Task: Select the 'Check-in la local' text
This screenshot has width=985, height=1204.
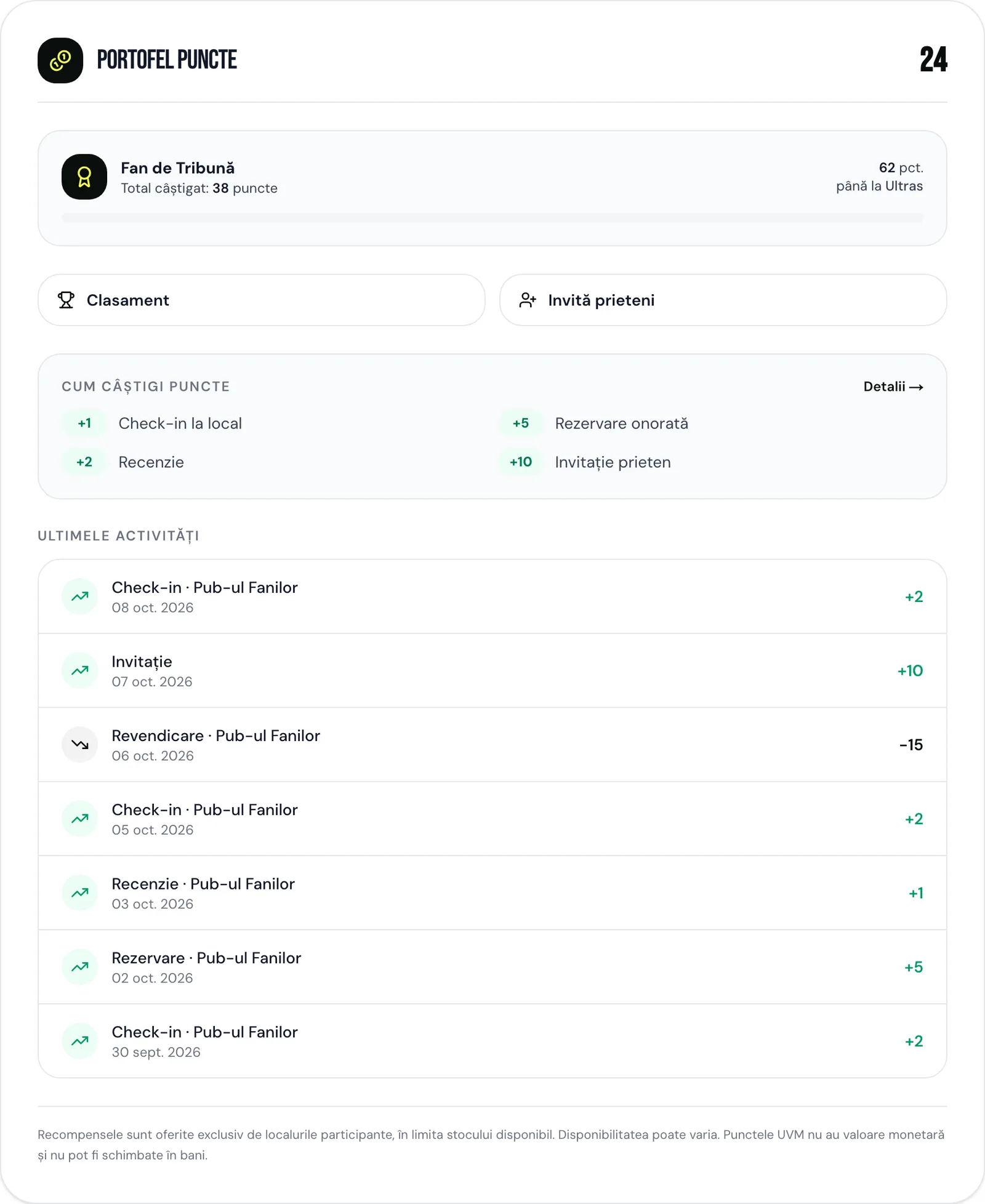Action: (x=180, y=423)
